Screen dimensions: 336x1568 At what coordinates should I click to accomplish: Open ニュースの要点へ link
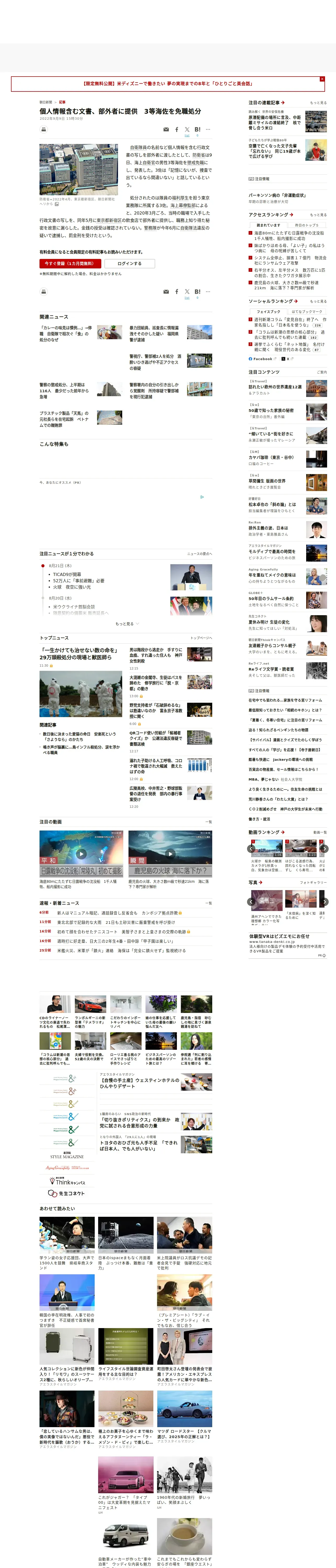click(199, 554)
